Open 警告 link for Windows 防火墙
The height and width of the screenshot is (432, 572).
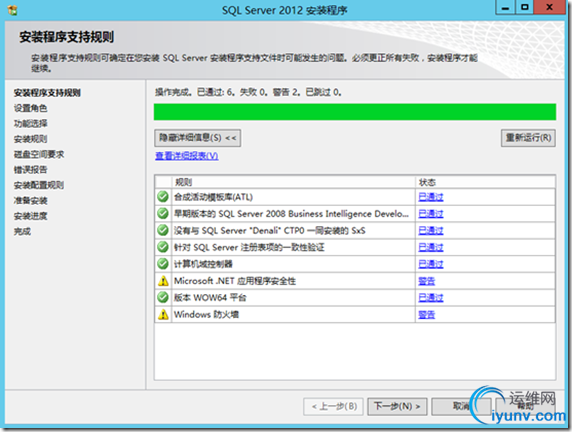(426, 315)
